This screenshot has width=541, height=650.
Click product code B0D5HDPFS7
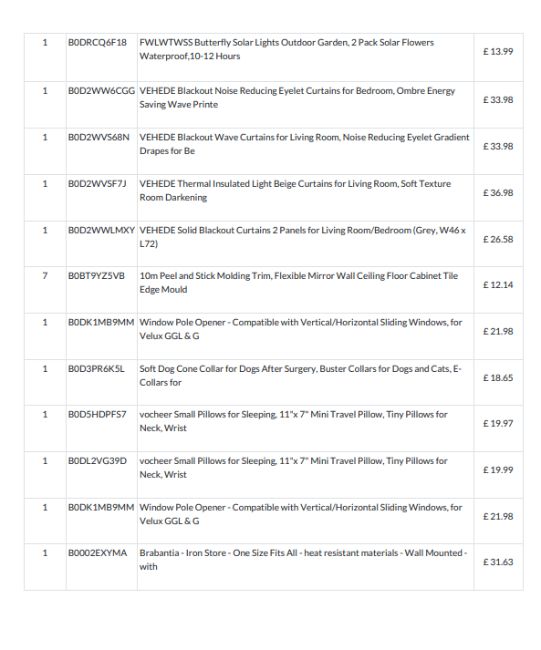click(97, 414)
